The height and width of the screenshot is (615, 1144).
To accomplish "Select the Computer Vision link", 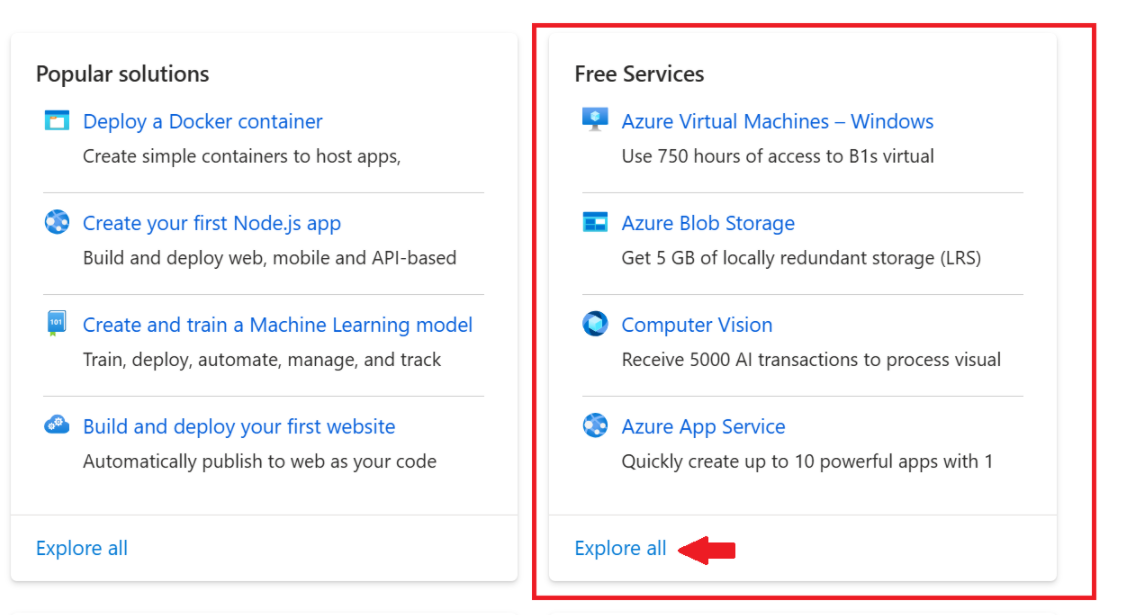I will coord(696,325).
